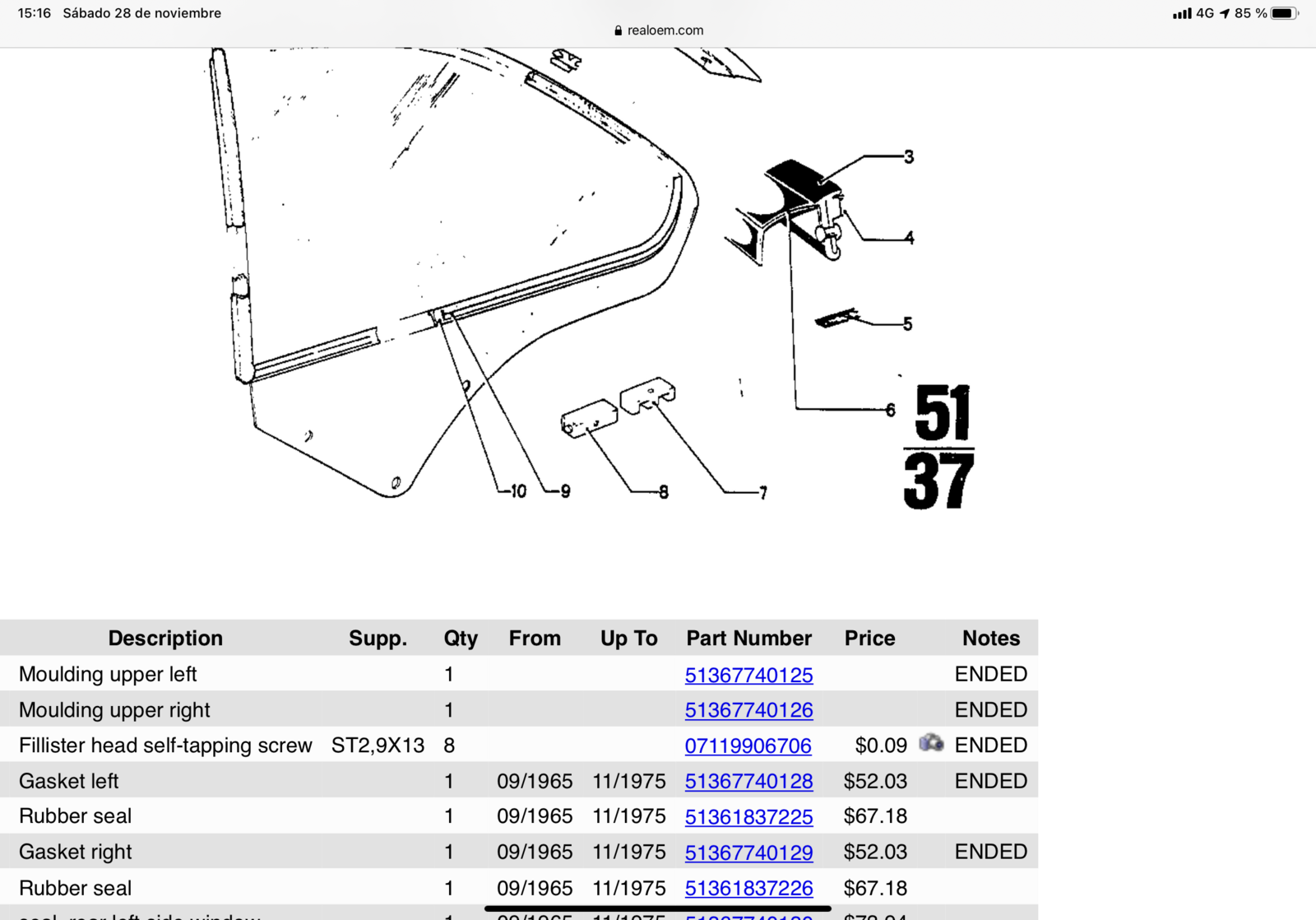Open Gasket right part 51367740129
Image resolution: width=1316 pixels, height=920 pixels.
748,853
